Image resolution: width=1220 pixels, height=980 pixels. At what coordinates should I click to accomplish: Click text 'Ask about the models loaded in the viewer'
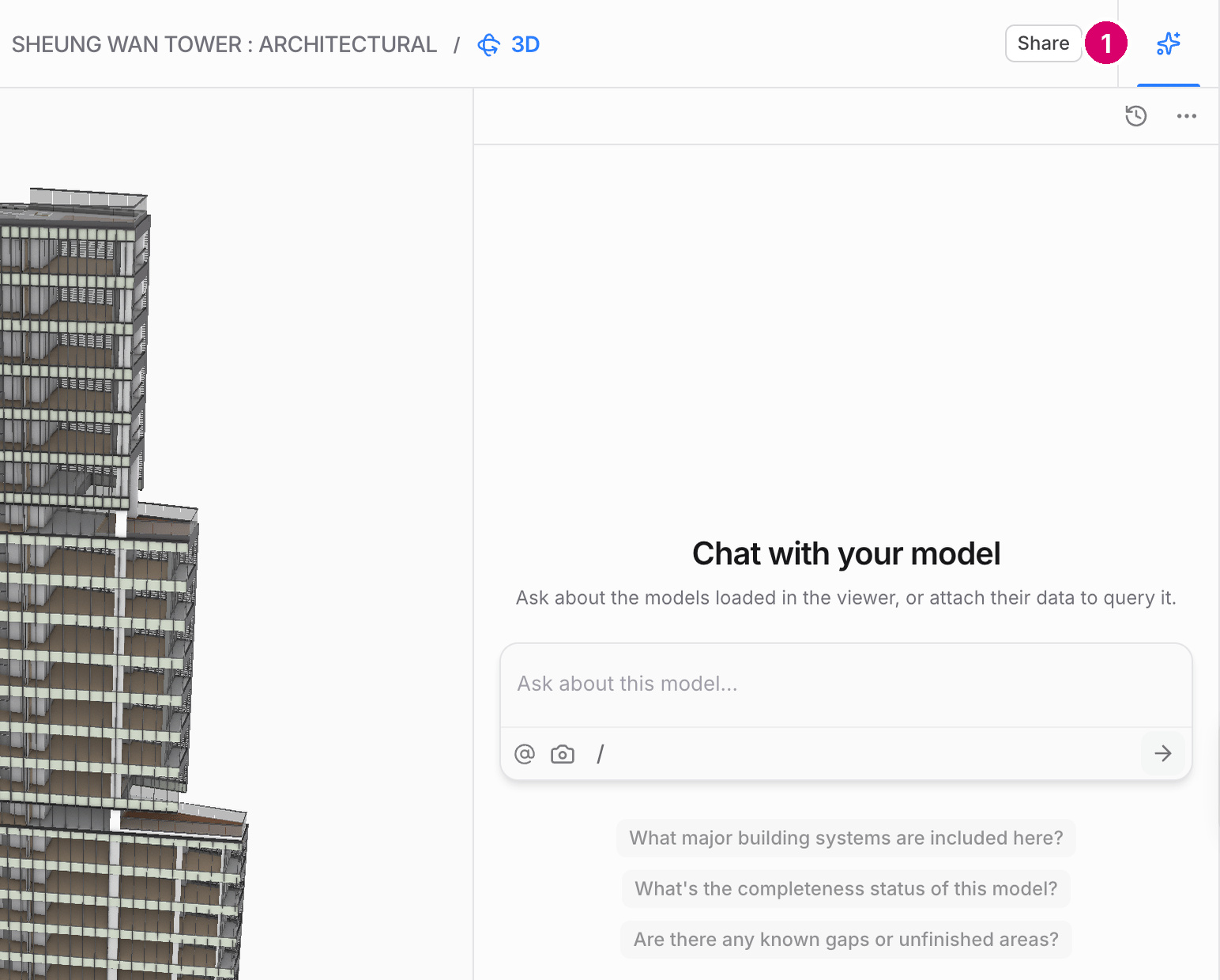click(707, 598)
